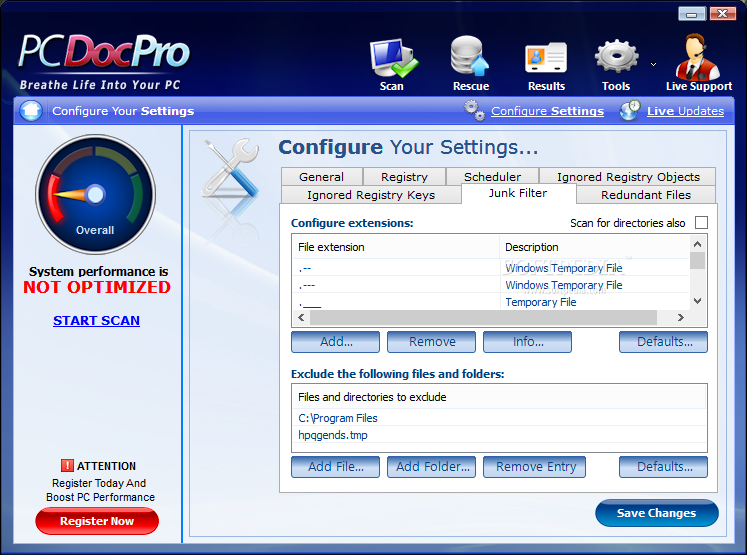Expand the Tools dropdown arrow
Viewport: 747px width, 555px height.
pos(654,64)
